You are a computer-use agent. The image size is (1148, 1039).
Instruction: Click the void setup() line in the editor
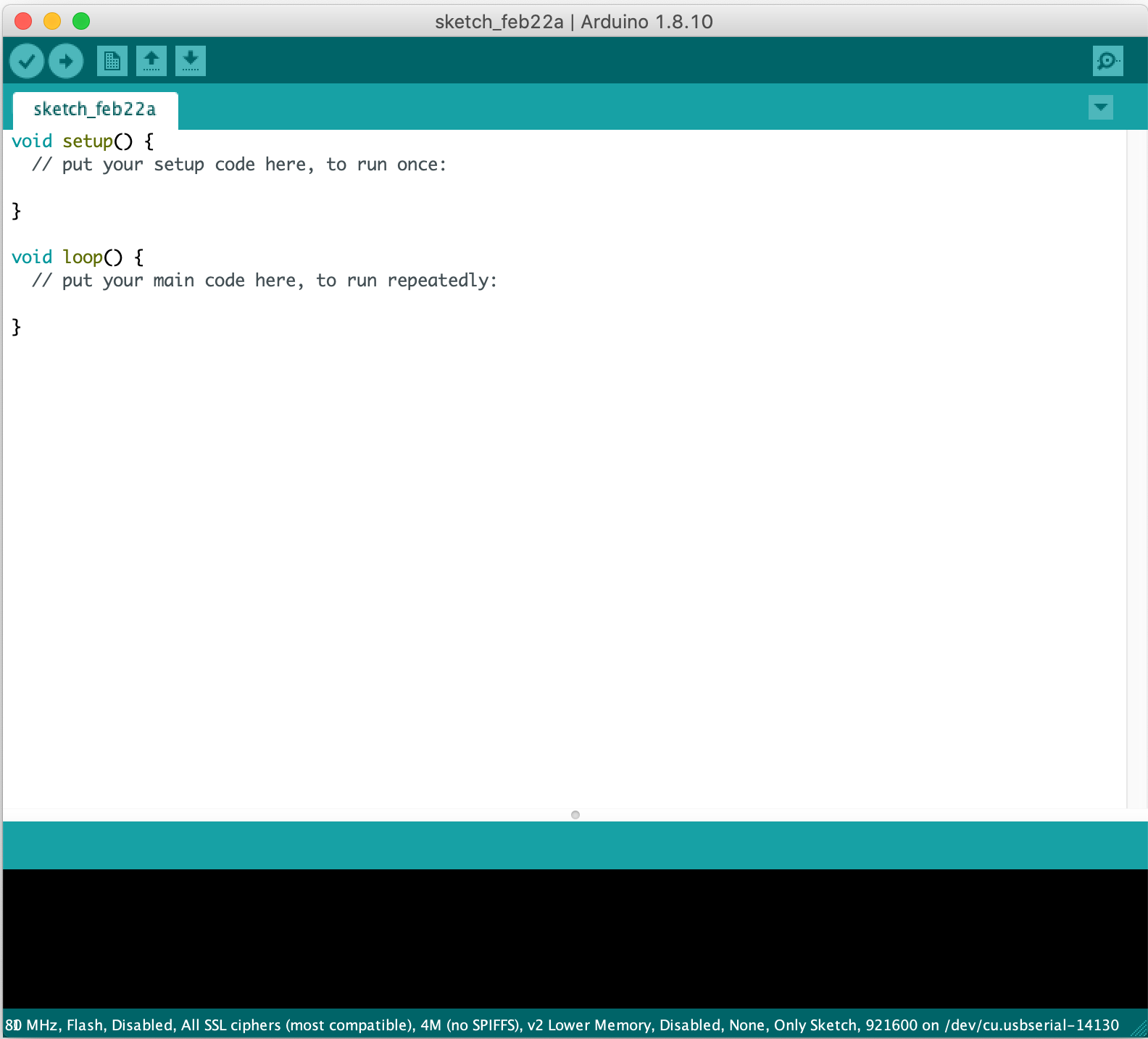point(83,141)
